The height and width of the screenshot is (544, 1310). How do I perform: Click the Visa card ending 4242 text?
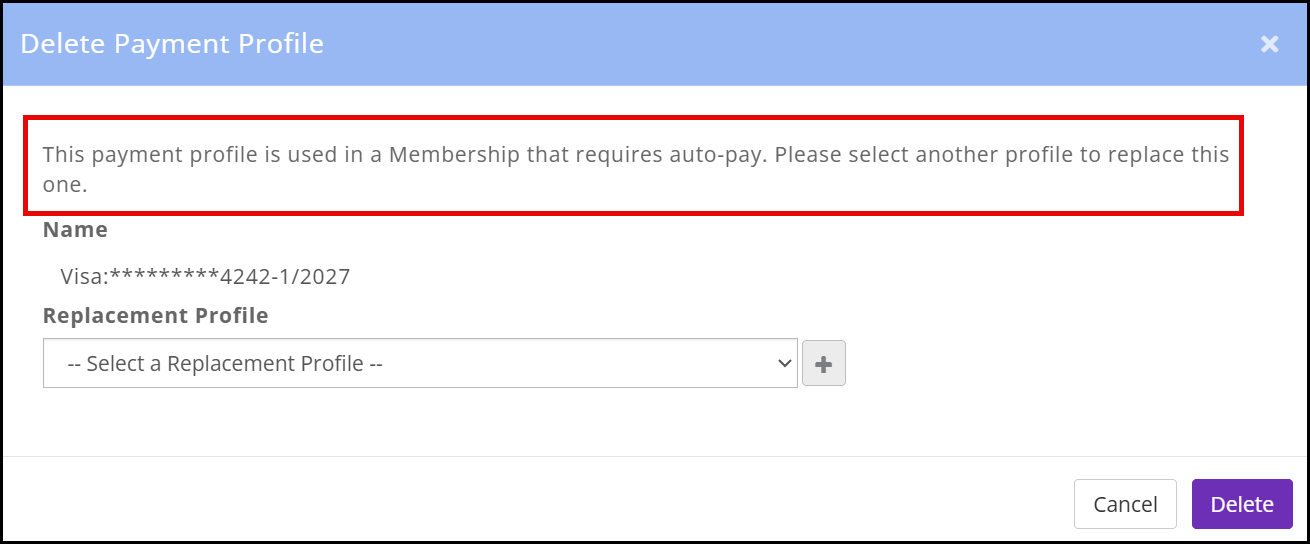coord(205,277)
